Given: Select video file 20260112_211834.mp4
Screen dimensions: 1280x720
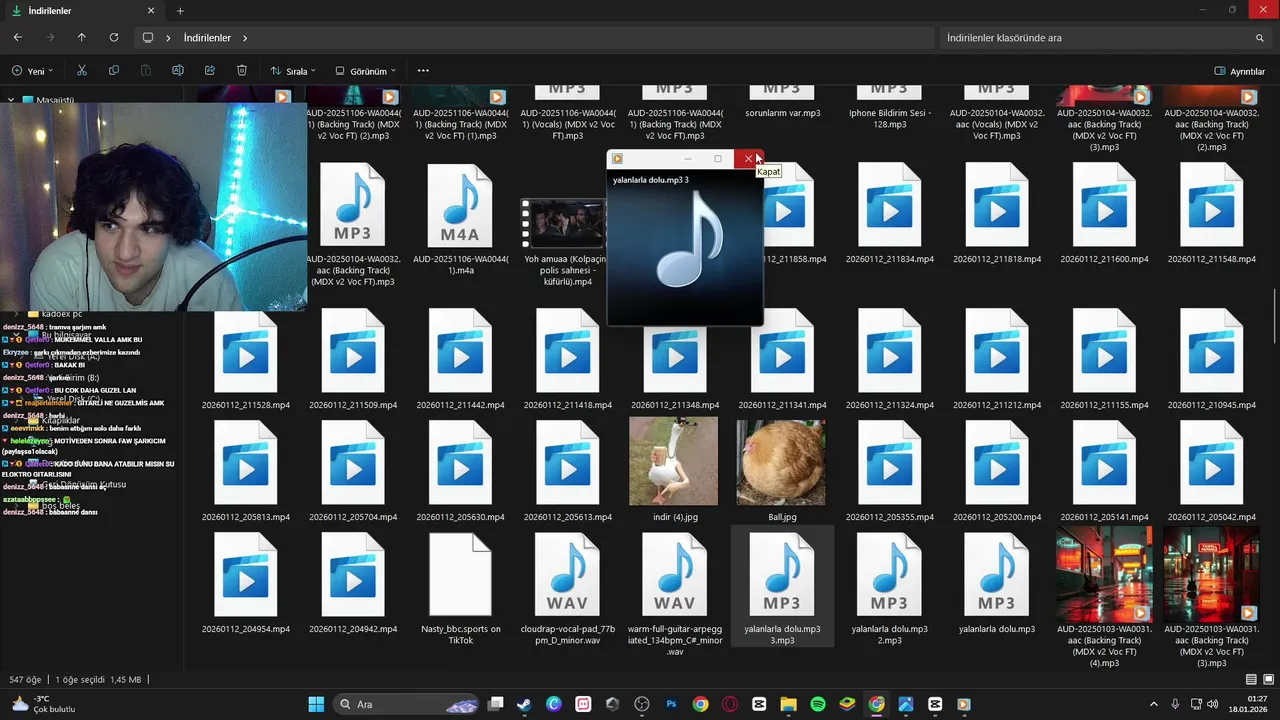Looking at the screenshot, I should pyautogui.click(x=889, y=207).
